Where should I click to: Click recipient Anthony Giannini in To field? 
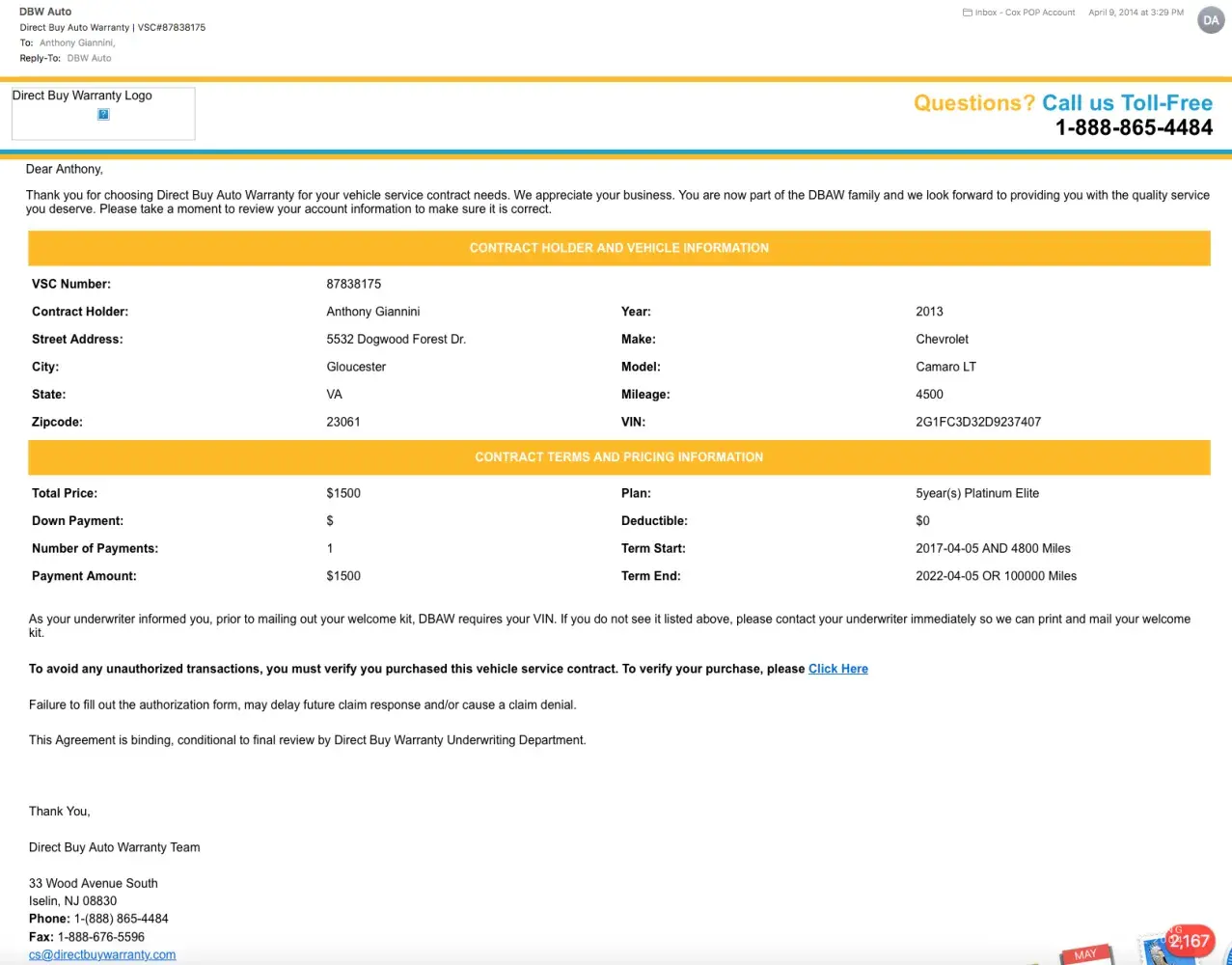pyautogui.click(x=76, y=42)
